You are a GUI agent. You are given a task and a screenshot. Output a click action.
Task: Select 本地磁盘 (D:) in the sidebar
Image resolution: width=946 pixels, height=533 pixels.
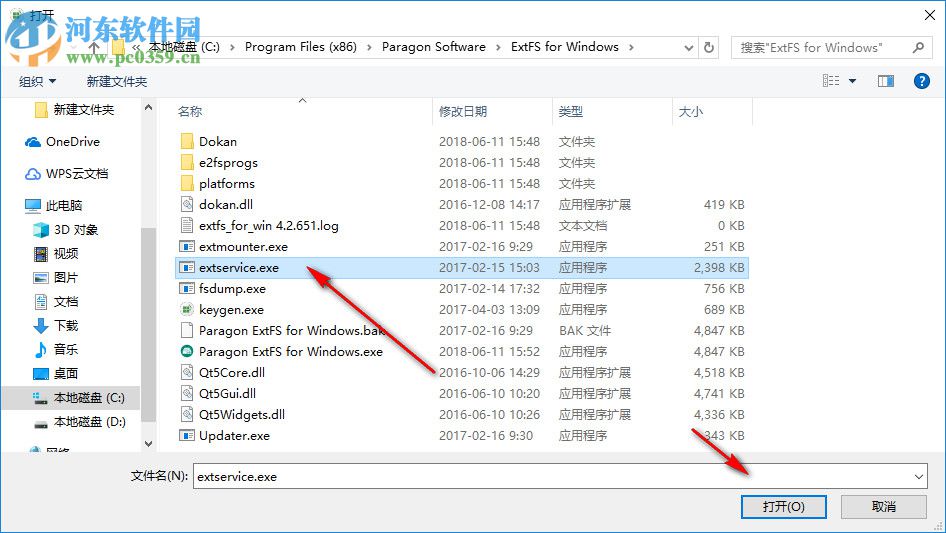point(80,422)
